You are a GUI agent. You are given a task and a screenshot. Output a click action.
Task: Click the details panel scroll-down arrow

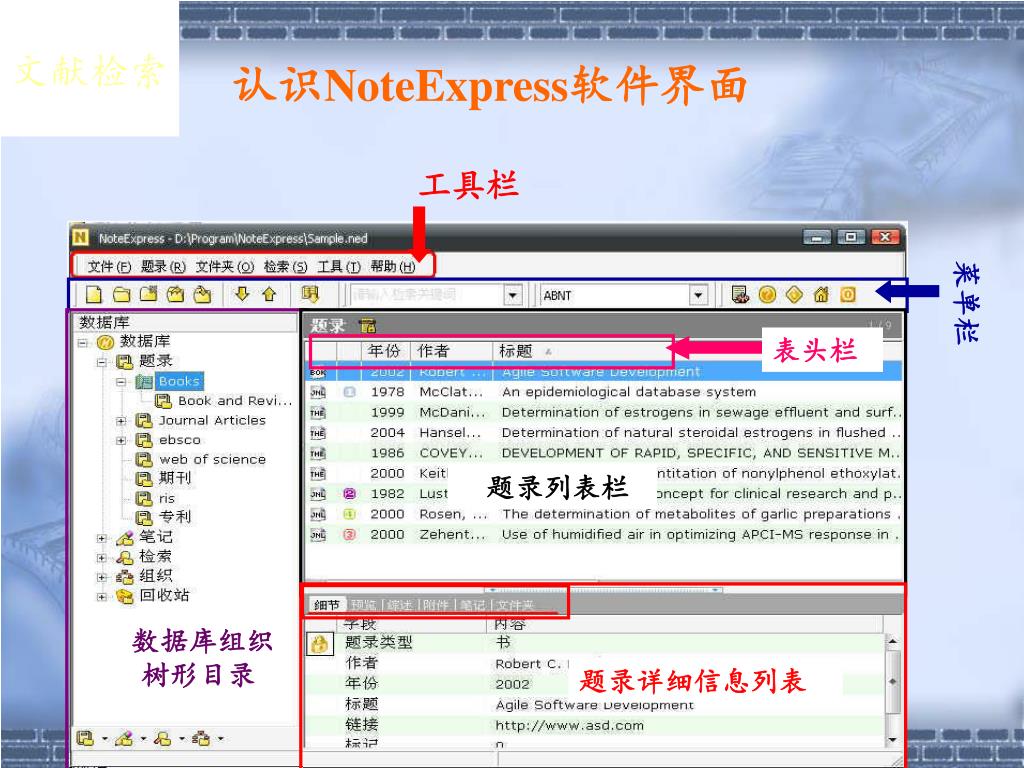click(x=893, y=739)
